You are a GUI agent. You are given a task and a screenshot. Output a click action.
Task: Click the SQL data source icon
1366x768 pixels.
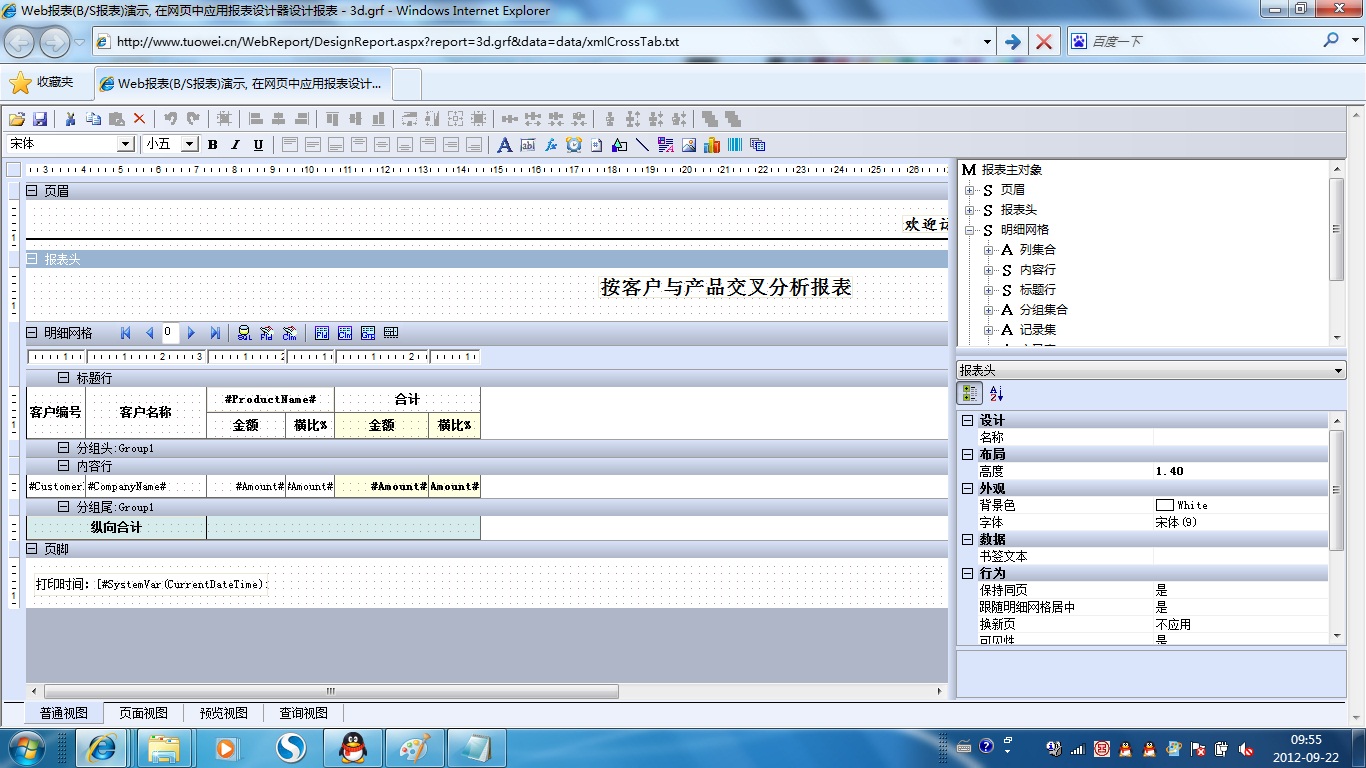pos(244,333)
